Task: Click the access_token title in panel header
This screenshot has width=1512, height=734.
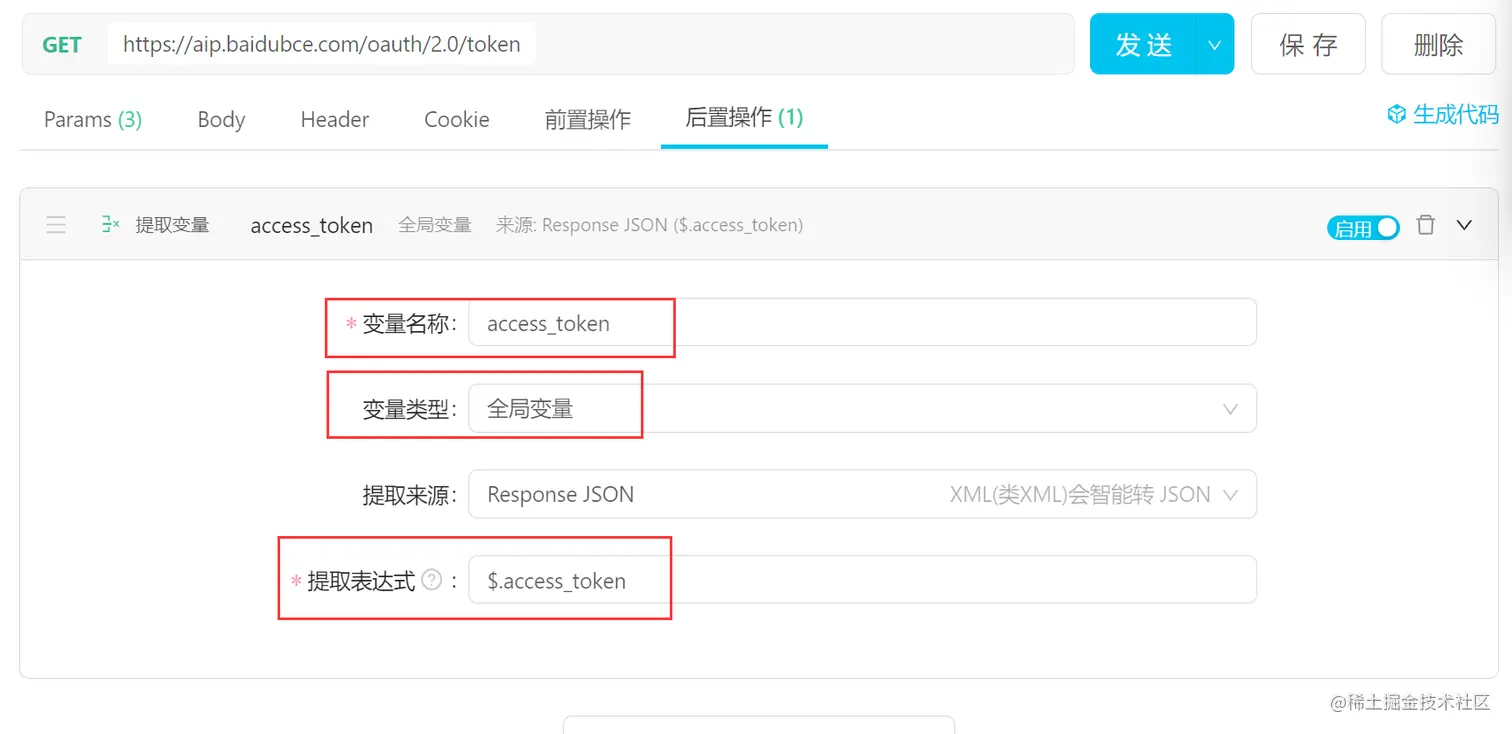Action: coord(312,226)
